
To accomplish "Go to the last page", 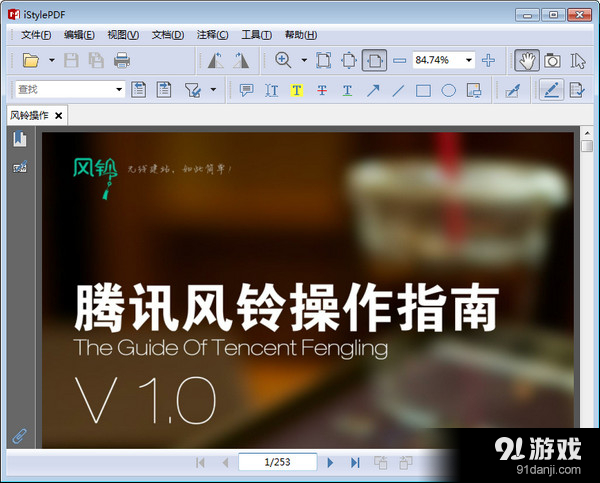I will point(355,463).
